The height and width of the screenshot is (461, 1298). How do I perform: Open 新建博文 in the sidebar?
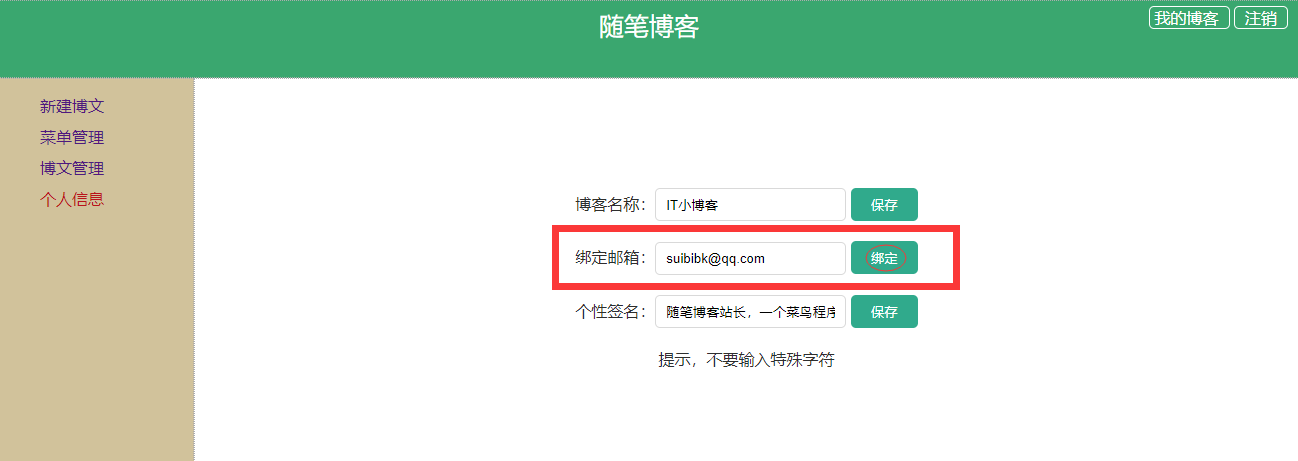72,106
